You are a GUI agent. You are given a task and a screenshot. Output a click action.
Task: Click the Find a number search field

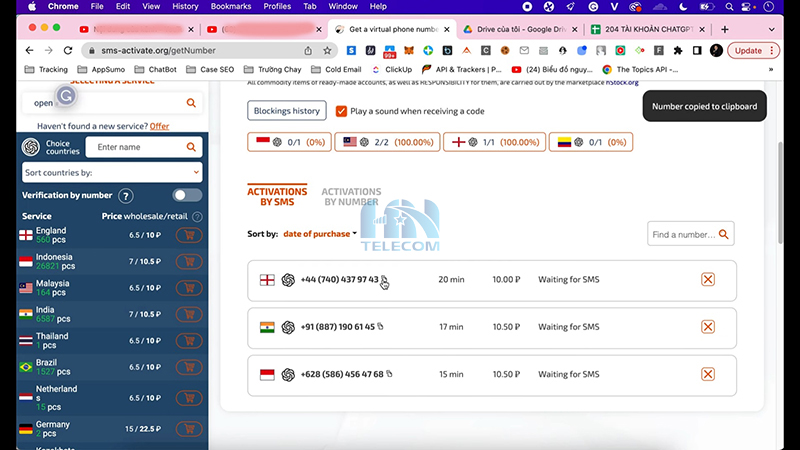point(684,235)
